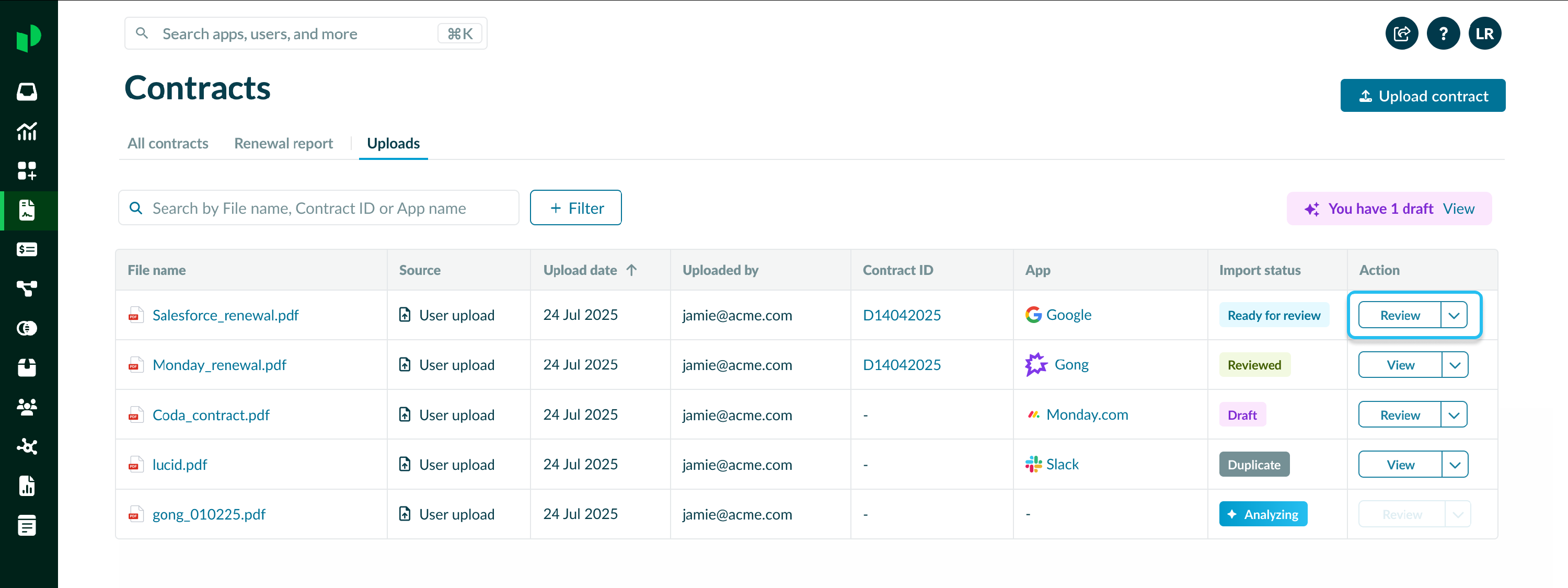Expand dropdown arrow for lucid.pdf View button
The height and width of the screenshot is (588, 1568).
[1454, 465]
